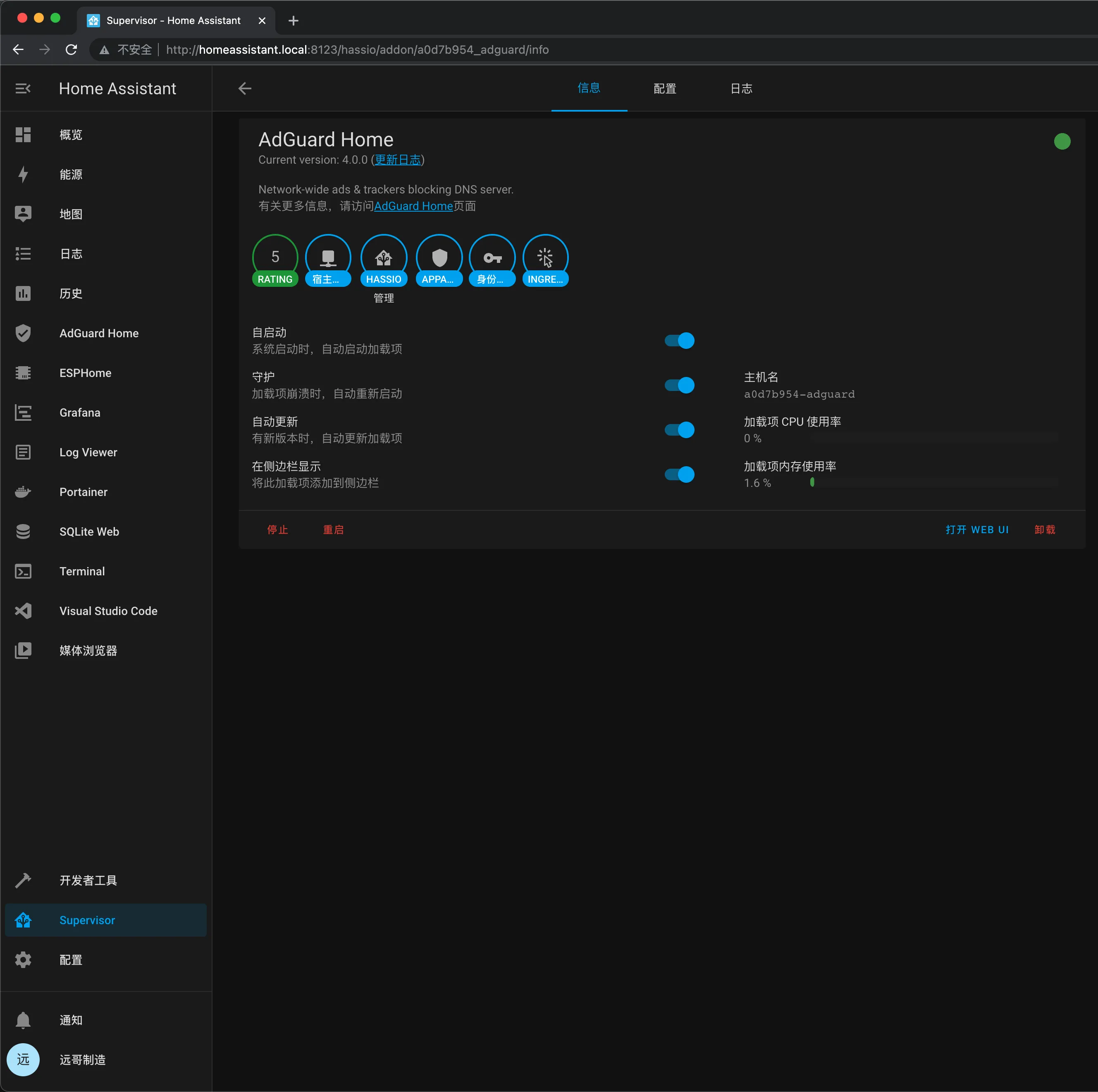Viewport: 1098px width, 1092px height.
Task: Click the 更新日志 (changelog) link
Action: (398, 160)
